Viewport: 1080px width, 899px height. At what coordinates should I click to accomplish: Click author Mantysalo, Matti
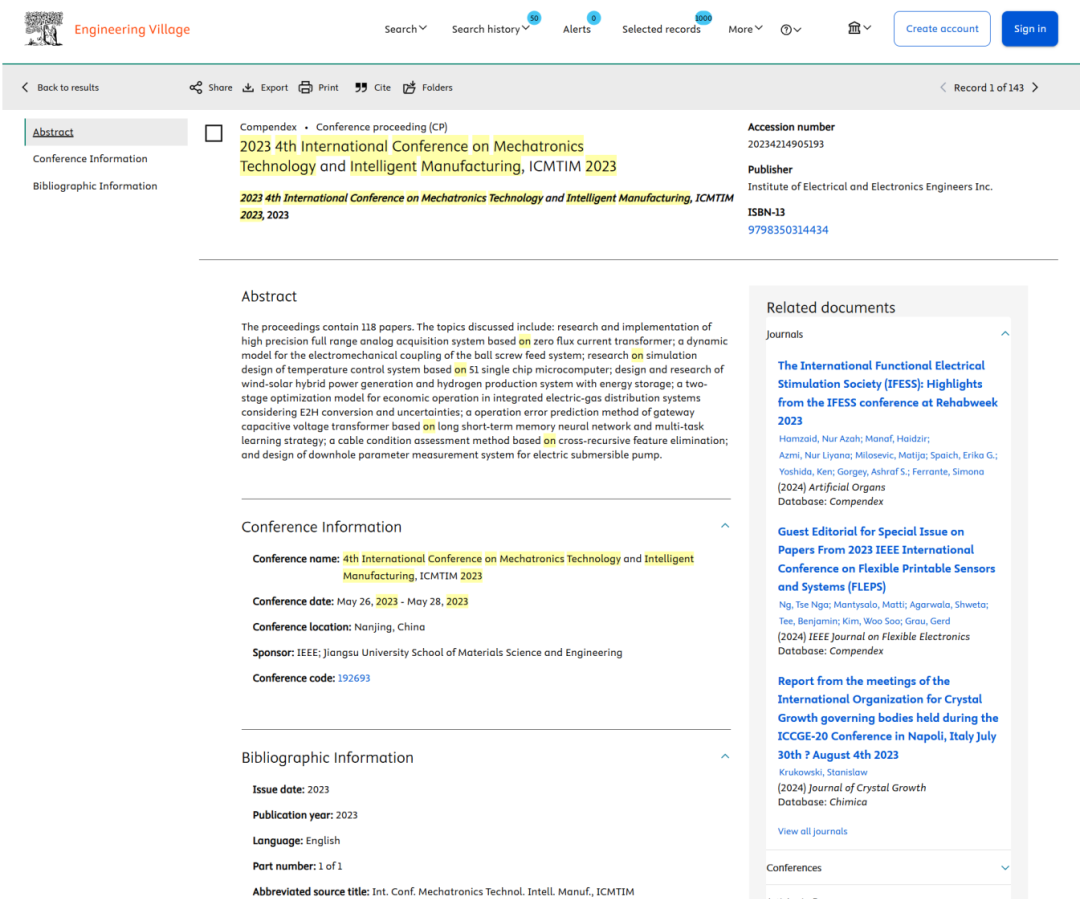(x=869, y=605)
